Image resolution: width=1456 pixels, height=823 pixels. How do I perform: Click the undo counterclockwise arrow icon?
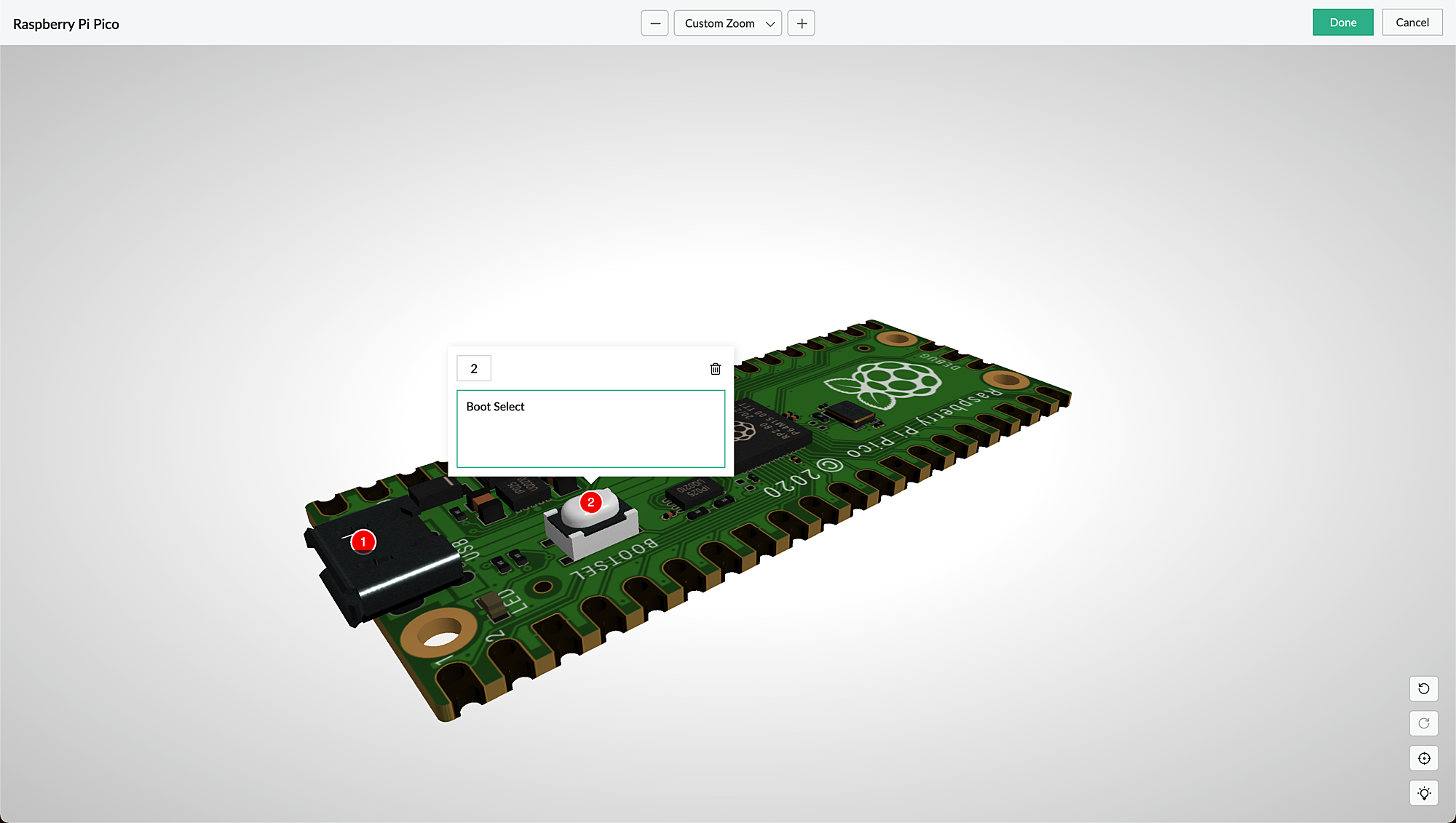1424,688
